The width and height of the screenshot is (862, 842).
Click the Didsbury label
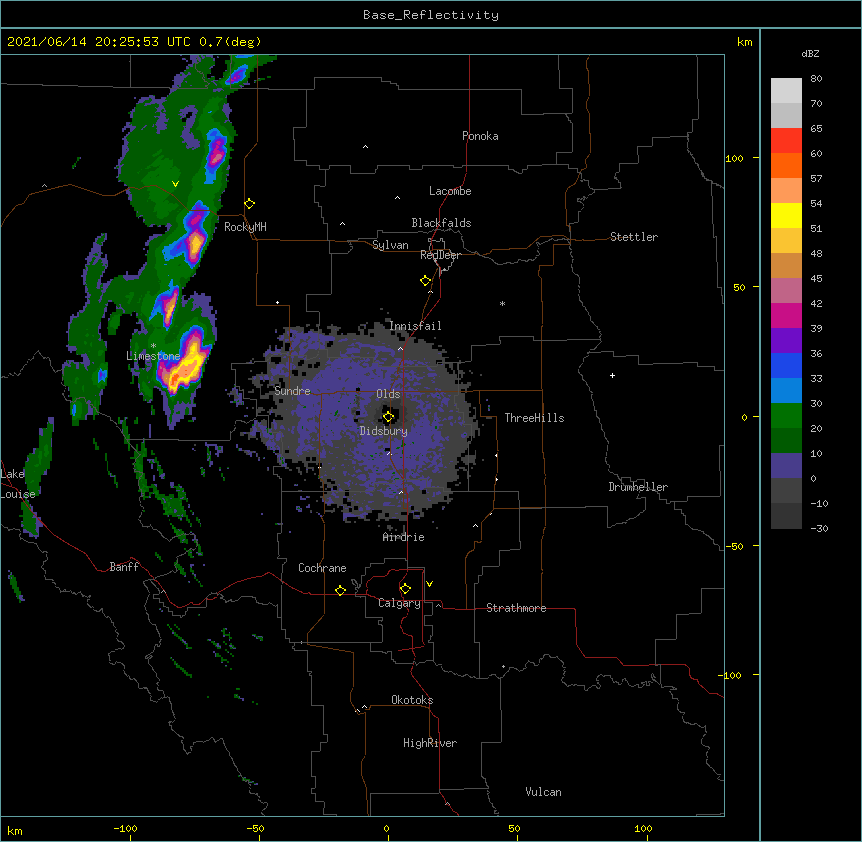[383, 431]
